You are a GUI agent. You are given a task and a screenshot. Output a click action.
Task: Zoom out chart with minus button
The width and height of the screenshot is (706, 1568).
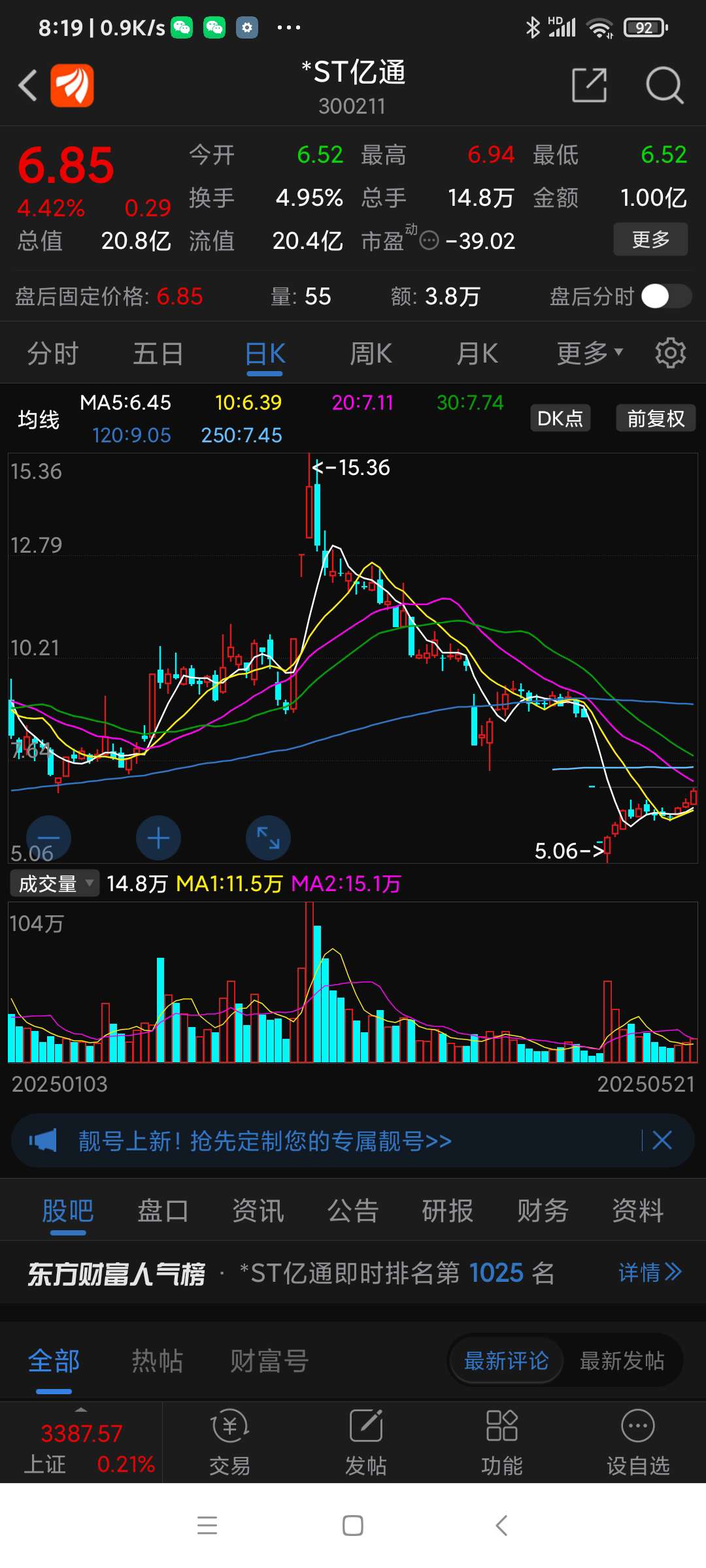pyautogui.click(x=48, y=838)
